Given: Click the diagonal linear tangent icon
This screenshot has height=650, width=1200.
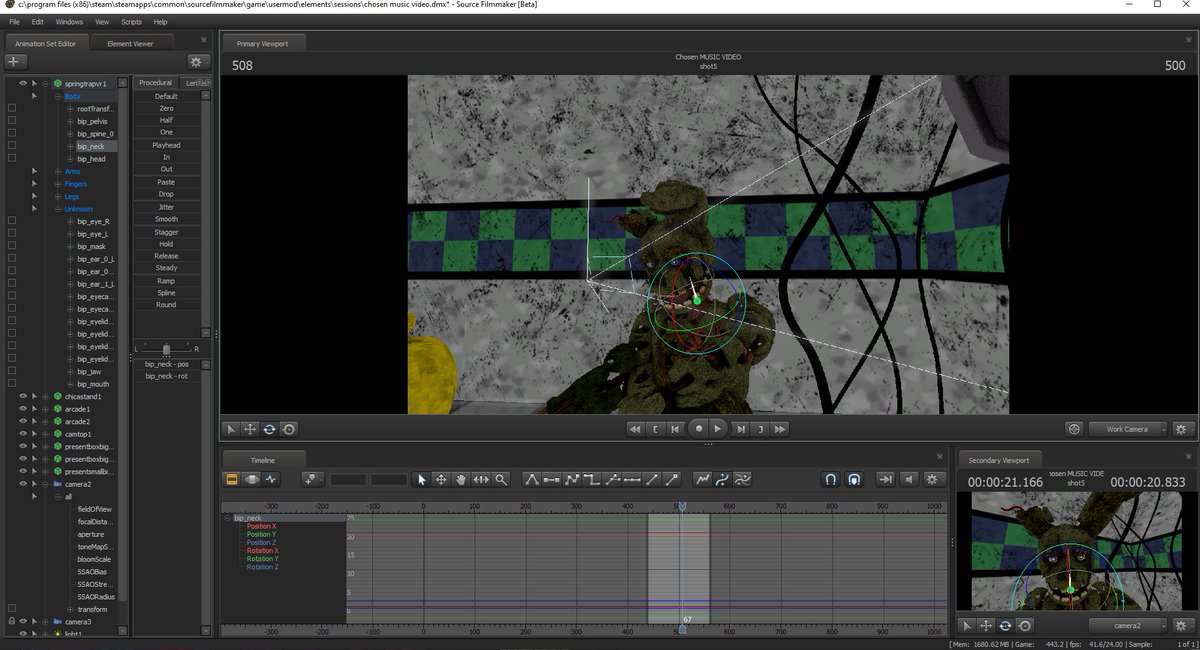Looking at the screenshot, I should click(652, 479).
